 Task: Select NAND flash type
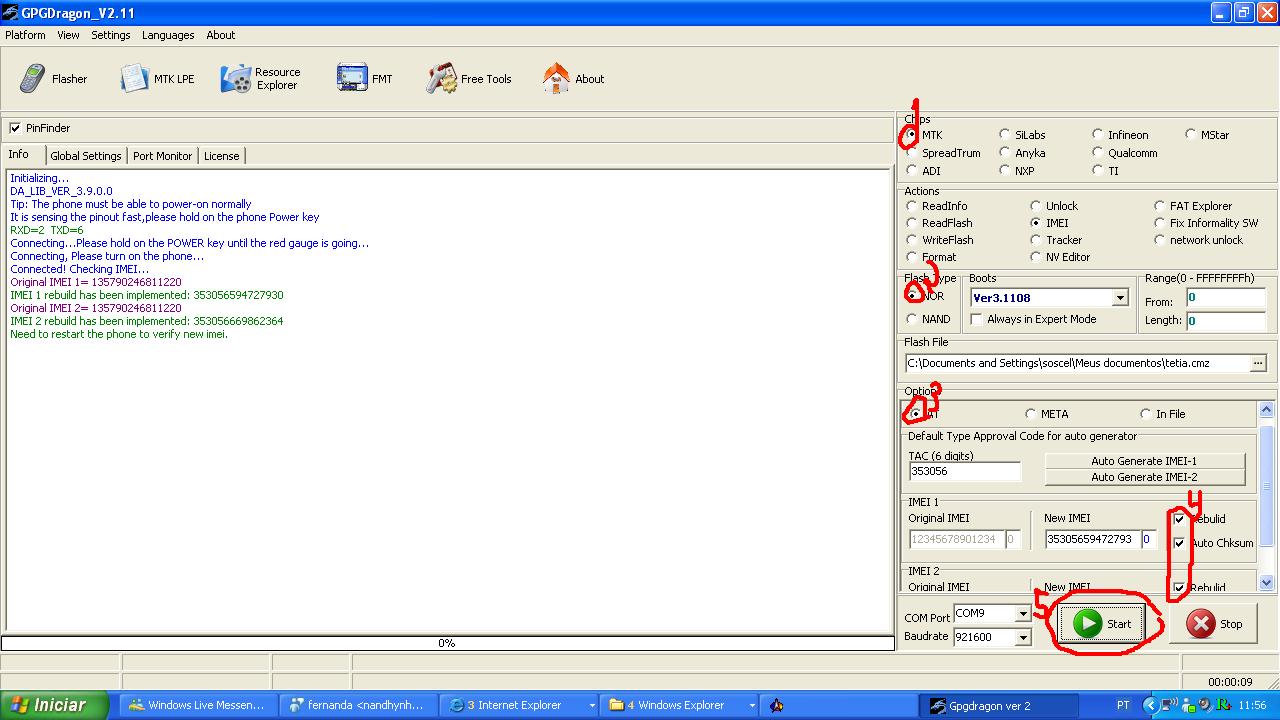pyautogui.click(x=911, y=319)
